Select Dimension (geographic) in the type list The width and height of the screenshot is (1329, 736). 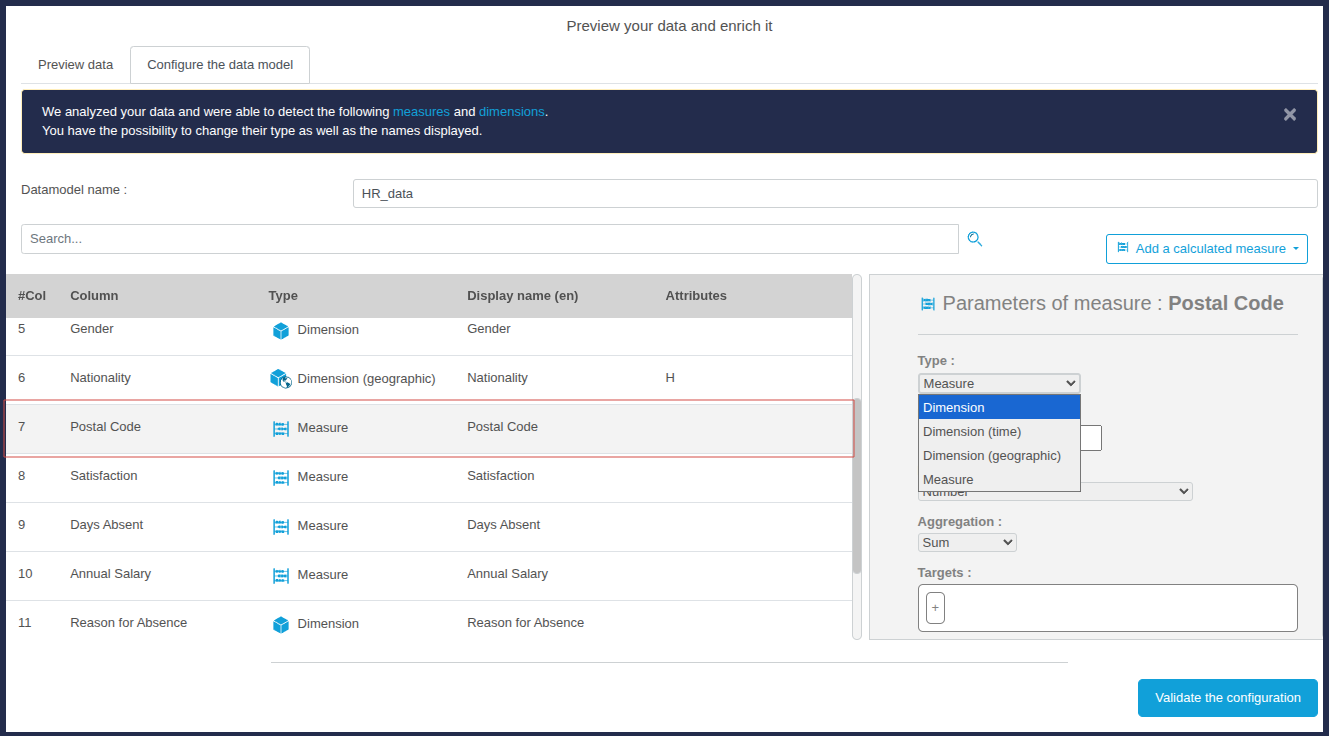tap(991, 455)
